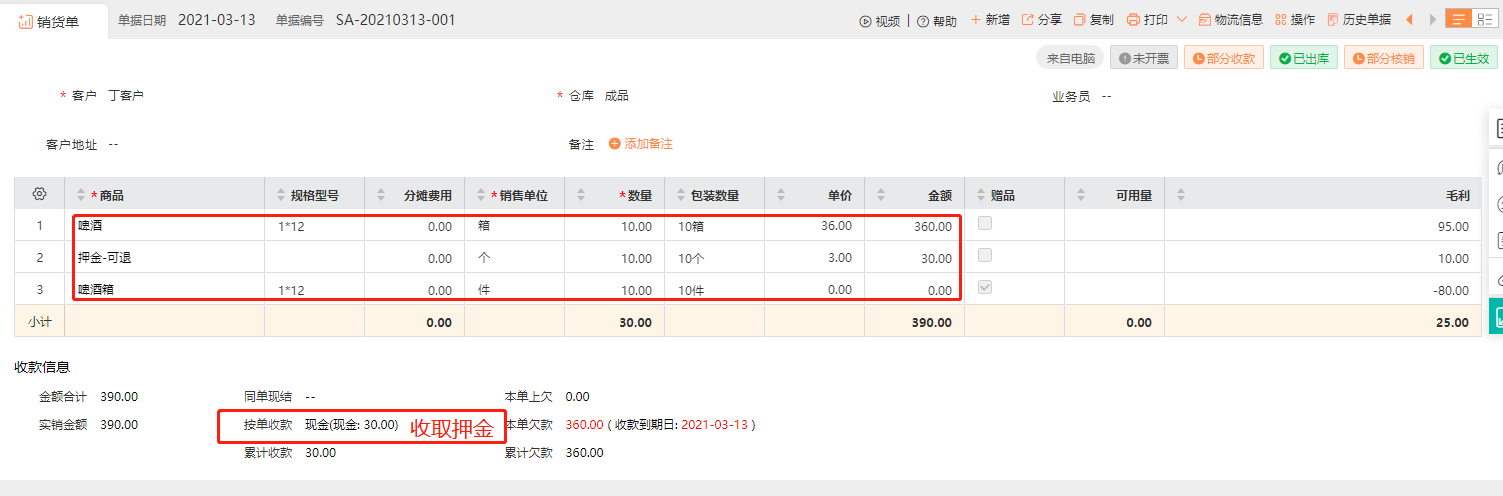Switch to the orange list layout view
The width and height of the screenshot is (1503, 496).
pos(1458,19)
